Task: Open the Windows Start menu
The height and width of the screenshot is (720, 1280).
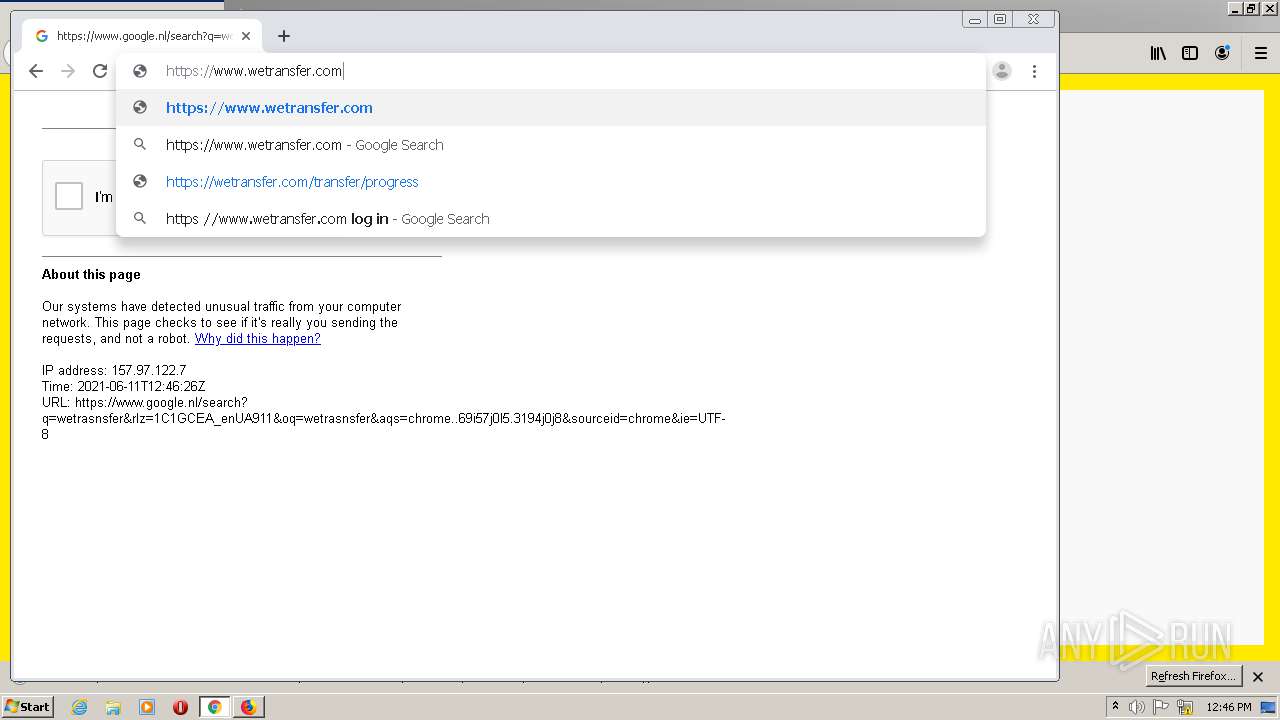Action: click(x=28, y=707)
